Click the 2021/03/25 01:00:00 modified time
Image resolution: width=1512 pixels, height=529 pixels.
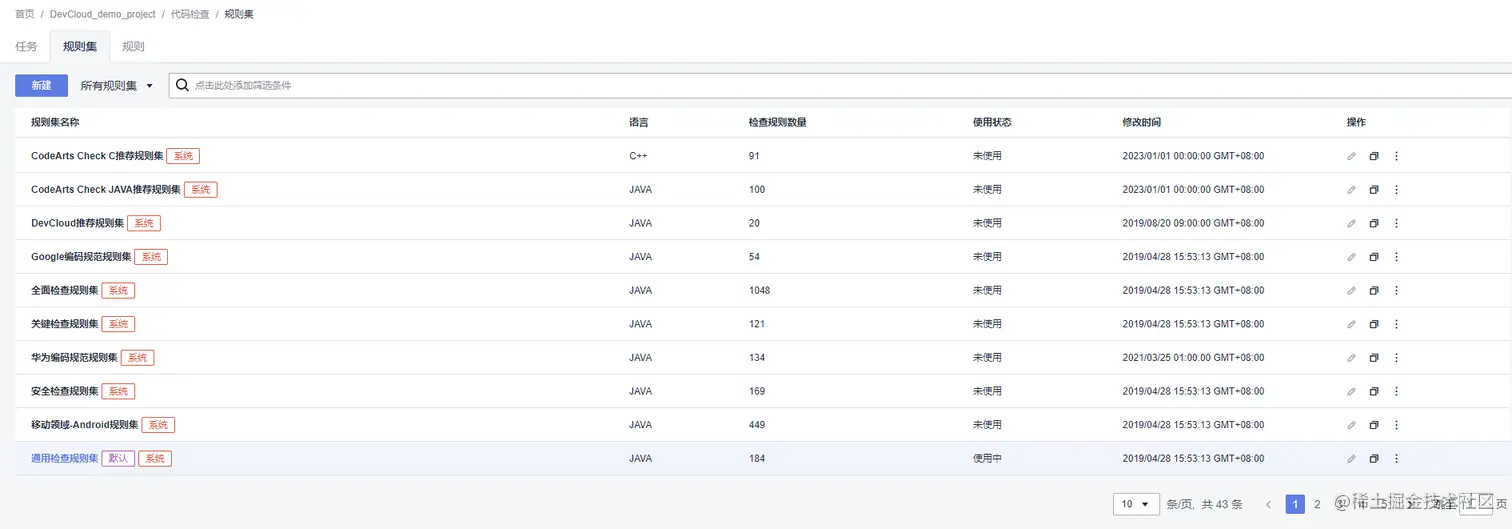click(x=1194, y=358)
